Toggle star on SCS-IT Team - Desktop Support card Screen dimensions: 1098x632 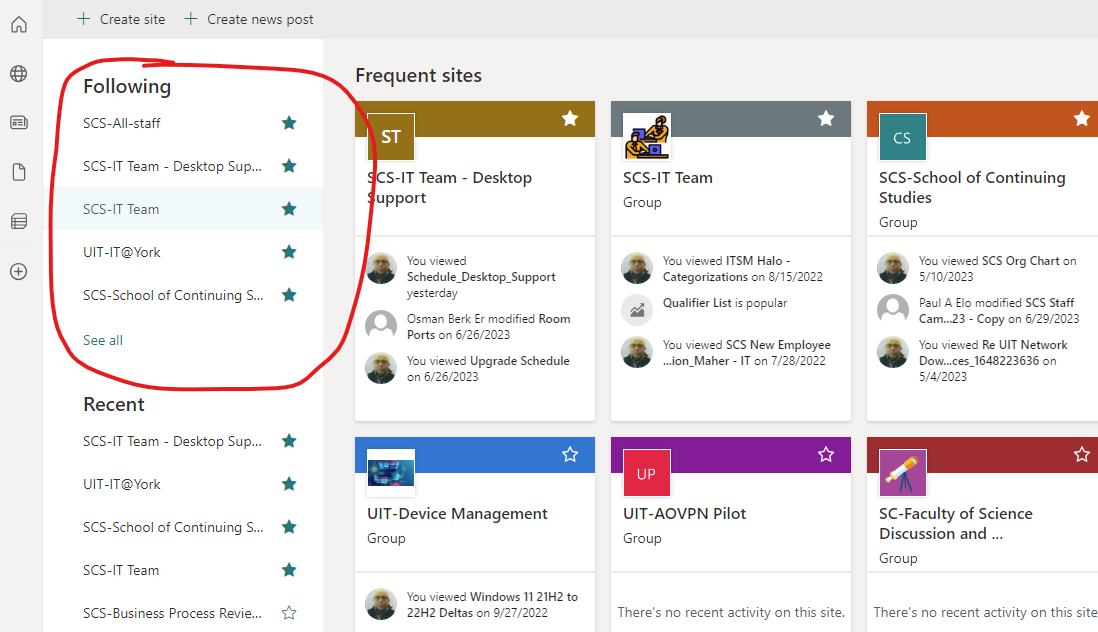click(x=570, y=118)
